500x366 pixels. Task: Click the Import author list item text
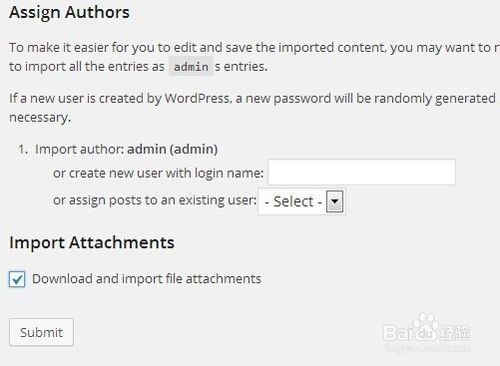pos(126,149)
